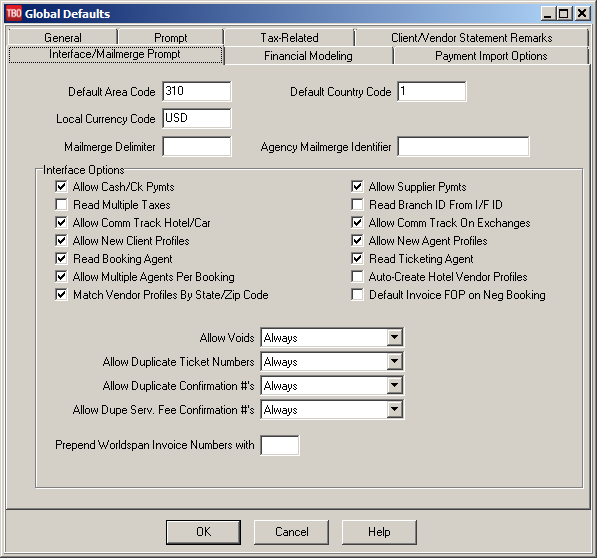Open the Tax-Related tab
The image size is (597, 558).
(289, 37)
